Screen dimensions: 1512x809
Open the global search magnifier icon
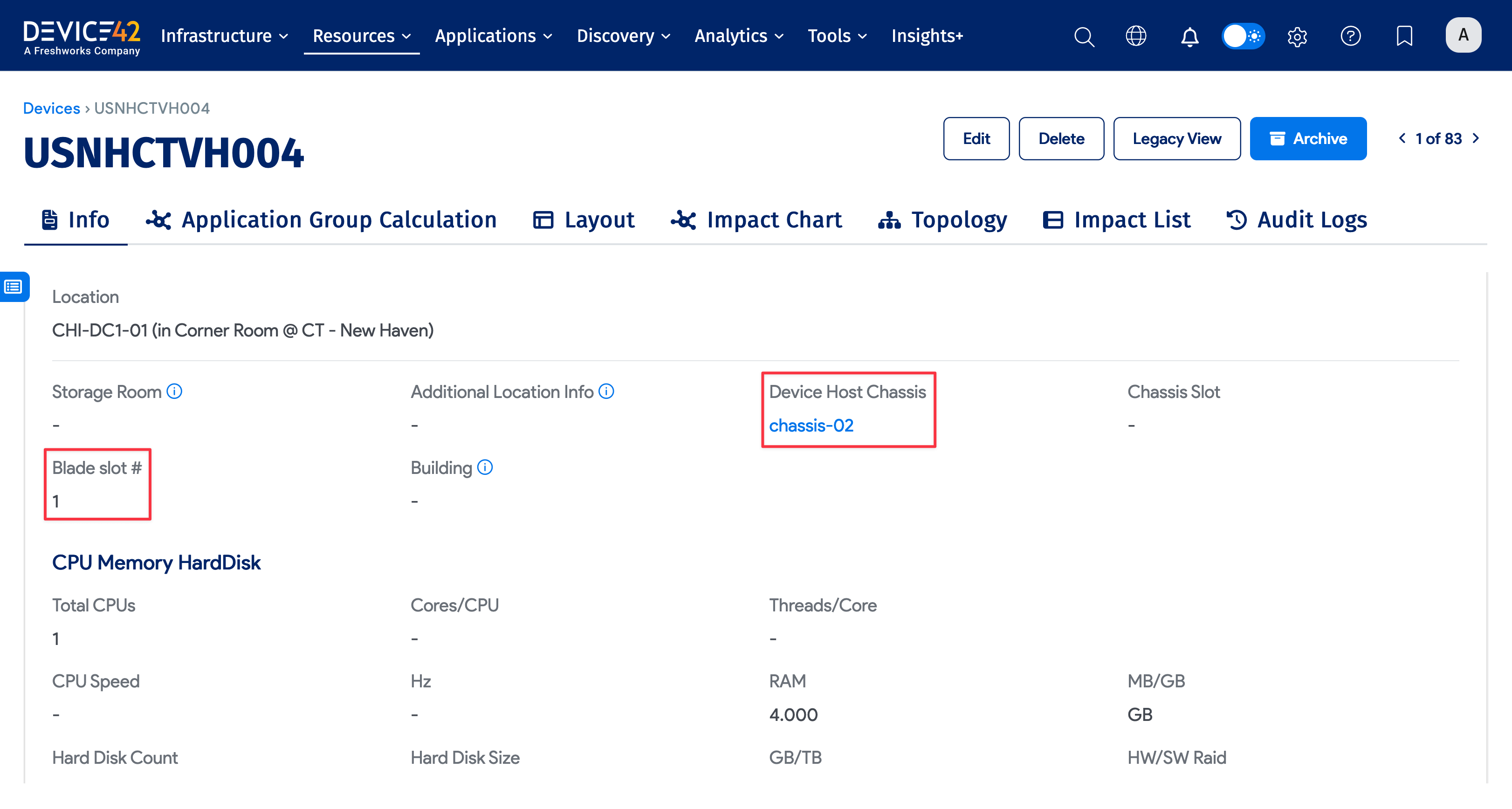click(1084, 36)
